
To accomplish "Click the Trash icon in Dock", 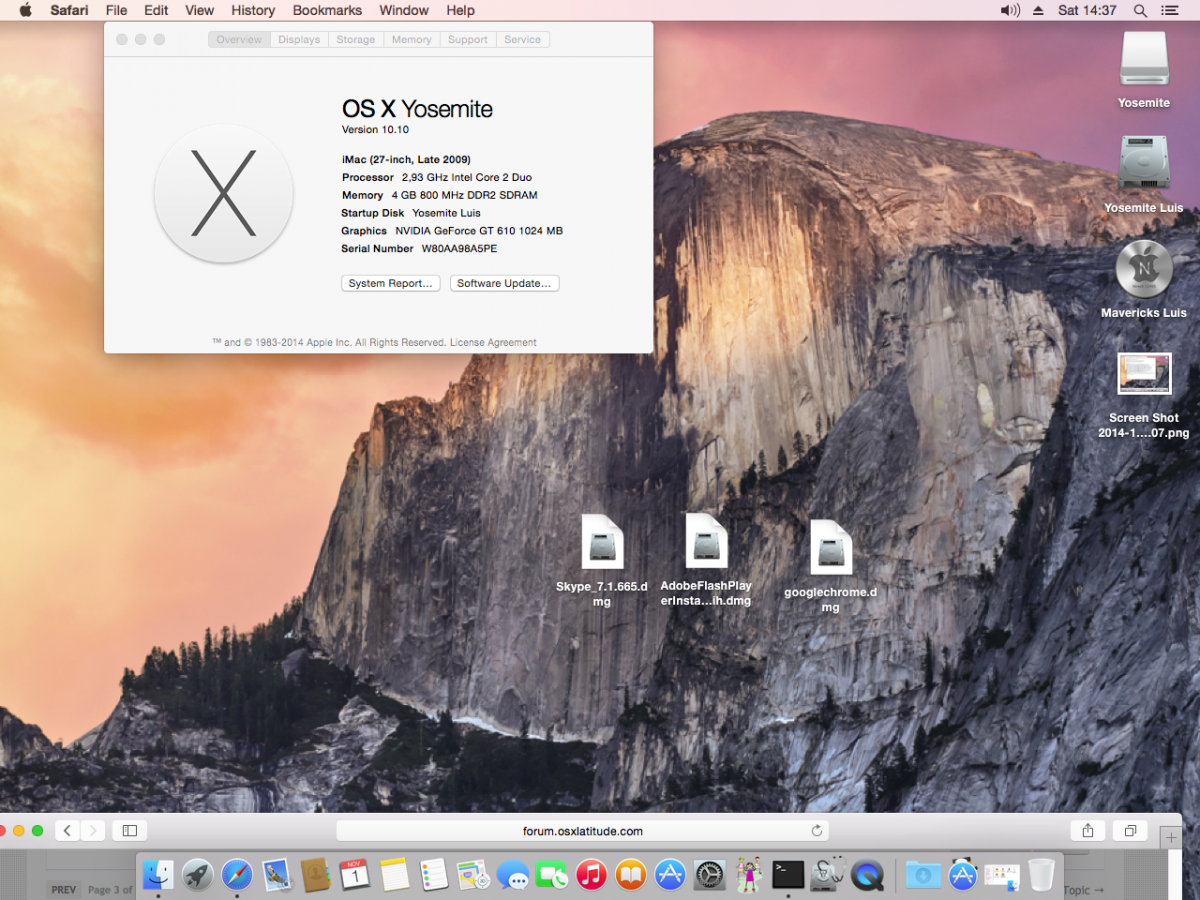I will click(x=1041, y=875).
